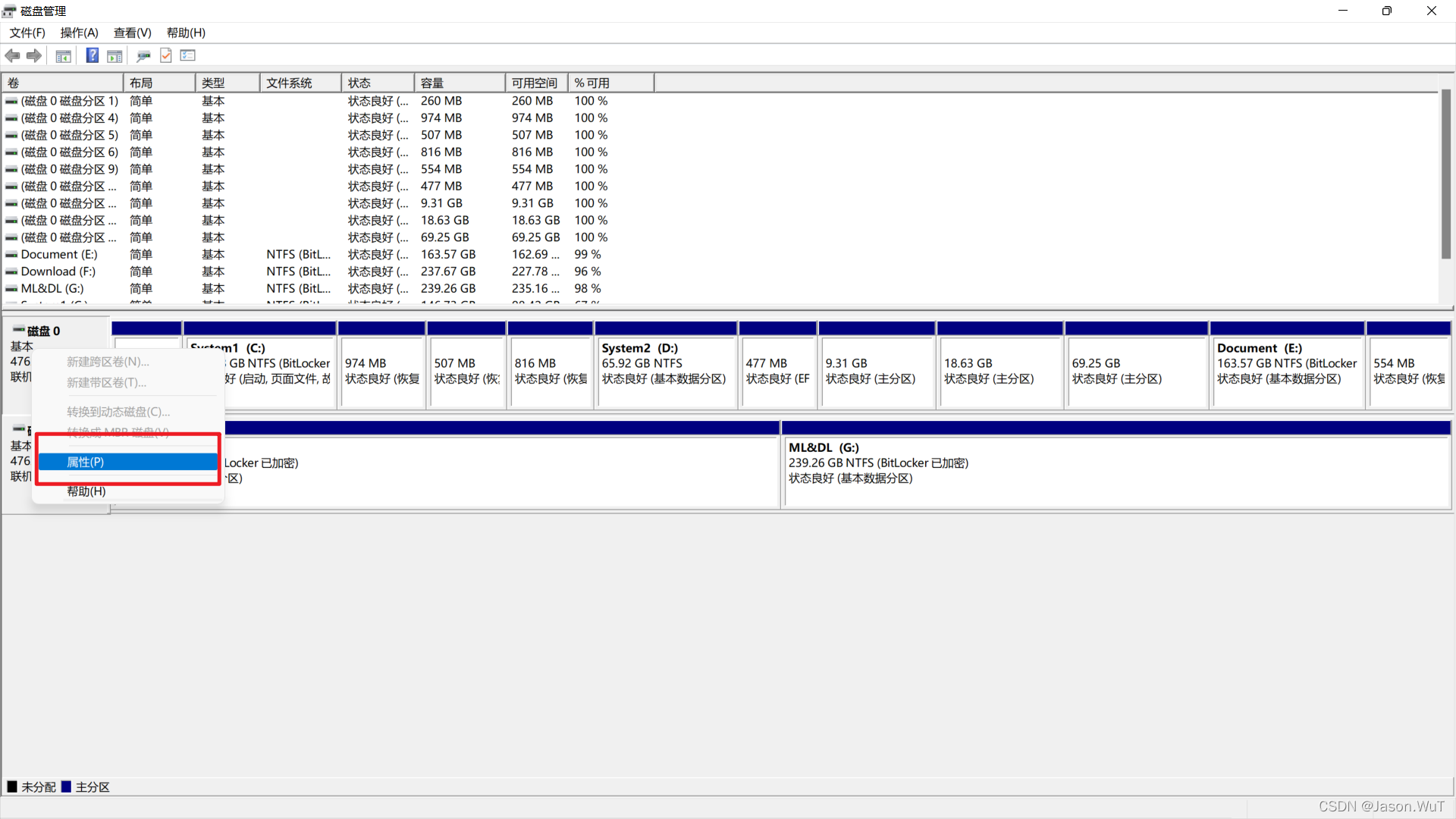The image size is (1456, 819).
Task: Click the properties checkmark document toolbar icon
Action: [x=166, y=55]
